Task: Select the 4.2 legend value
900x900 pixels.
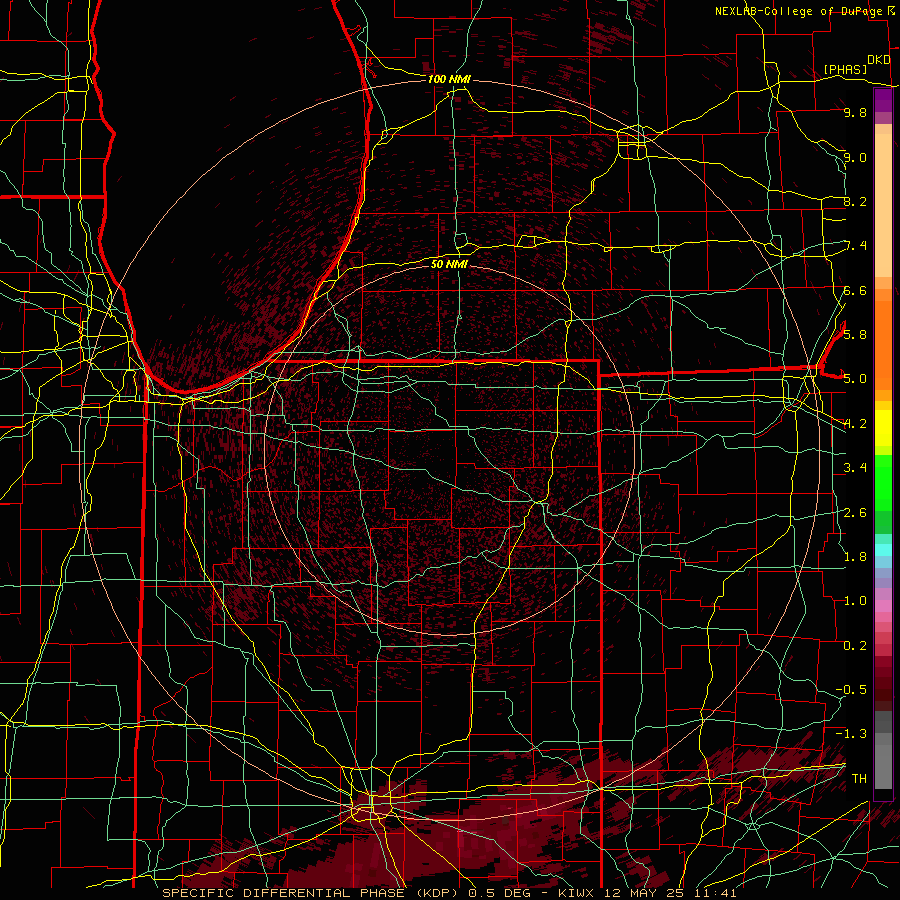Action: [855, 424]
